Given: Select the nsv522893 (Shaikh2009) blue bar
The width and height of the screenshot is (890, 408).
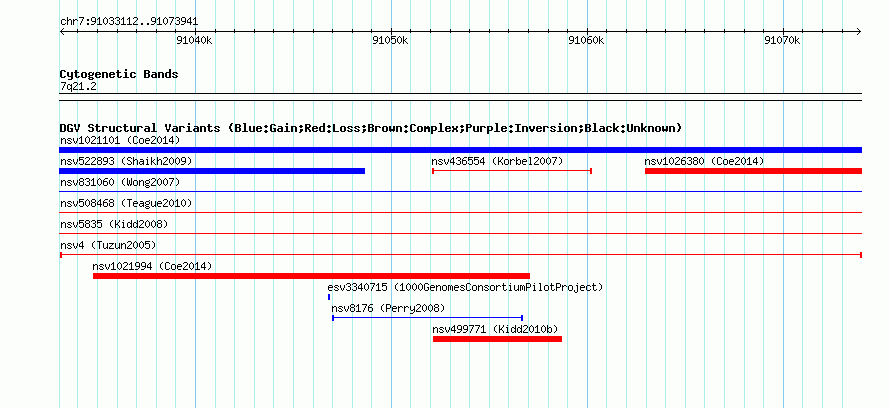Looking at the screenshot, I should [212, 171].
